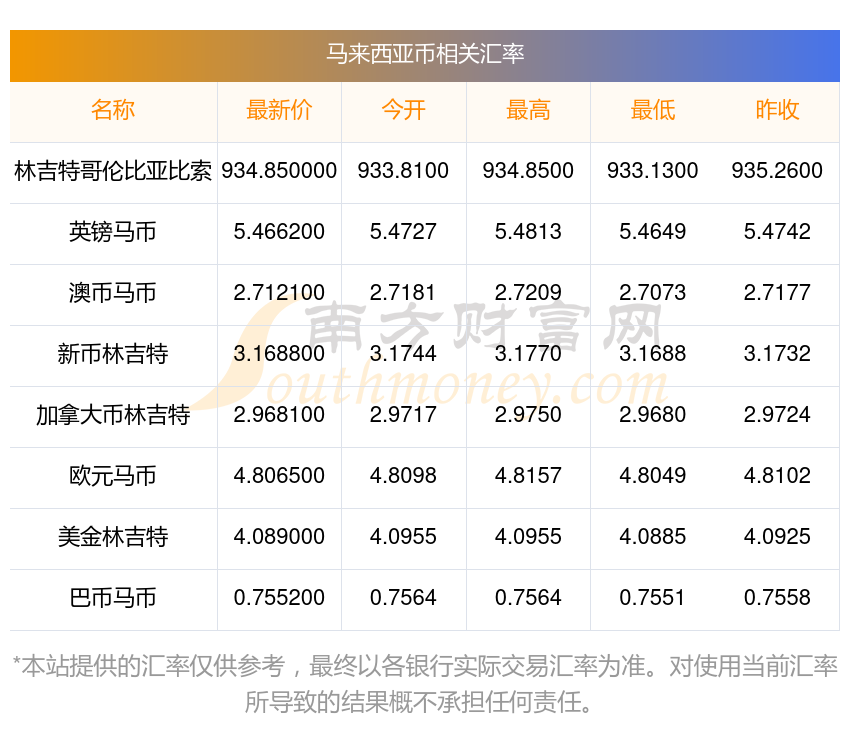
Task: Click latest price 934.850000
Action: (279, 171)
